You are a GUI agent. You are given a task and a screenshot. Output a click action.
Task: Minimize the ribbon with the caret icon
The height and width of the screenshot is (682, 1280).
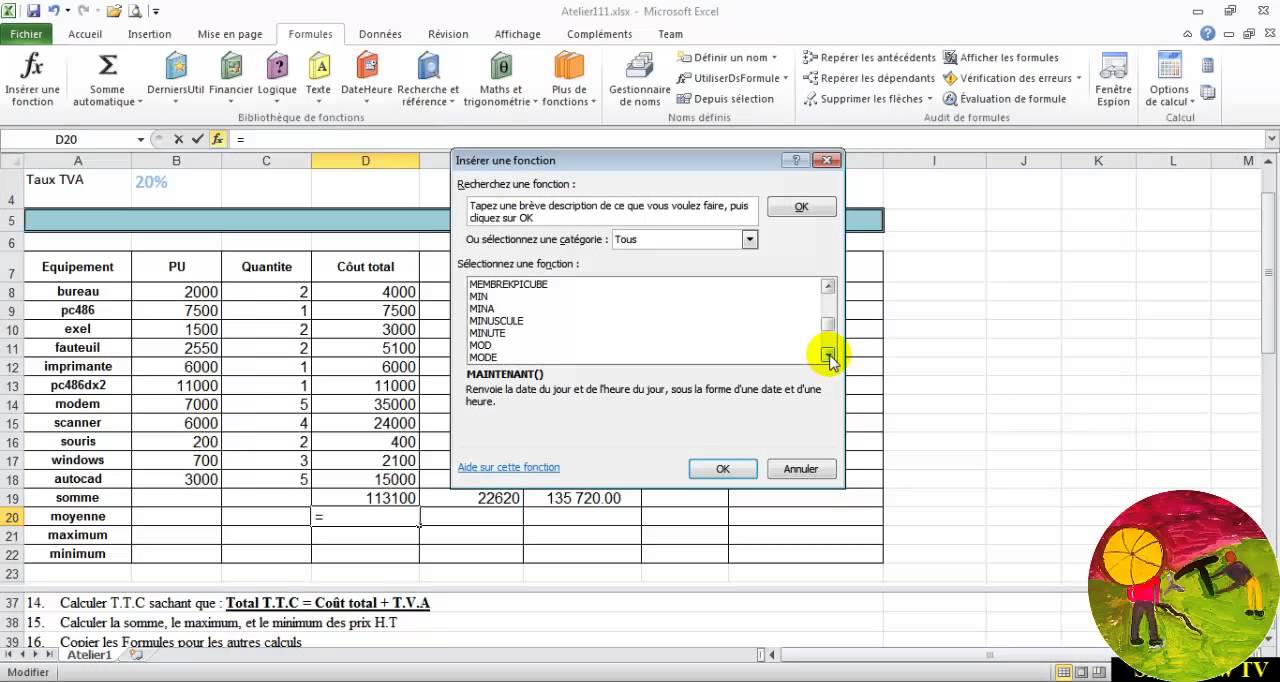[x=1189, y=34]
